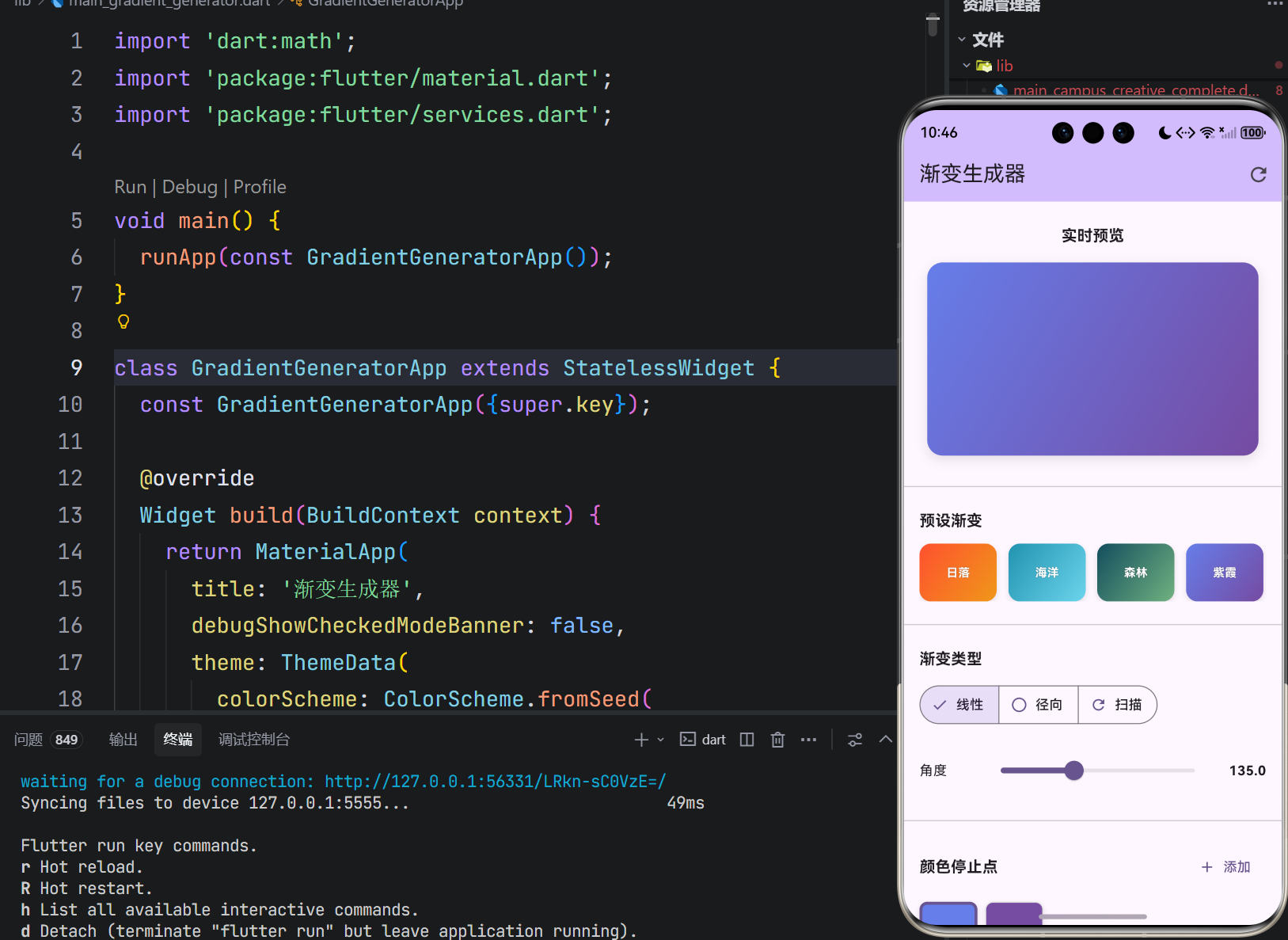
Task: Click the angle value 135.0
Action: [1247, 771]
